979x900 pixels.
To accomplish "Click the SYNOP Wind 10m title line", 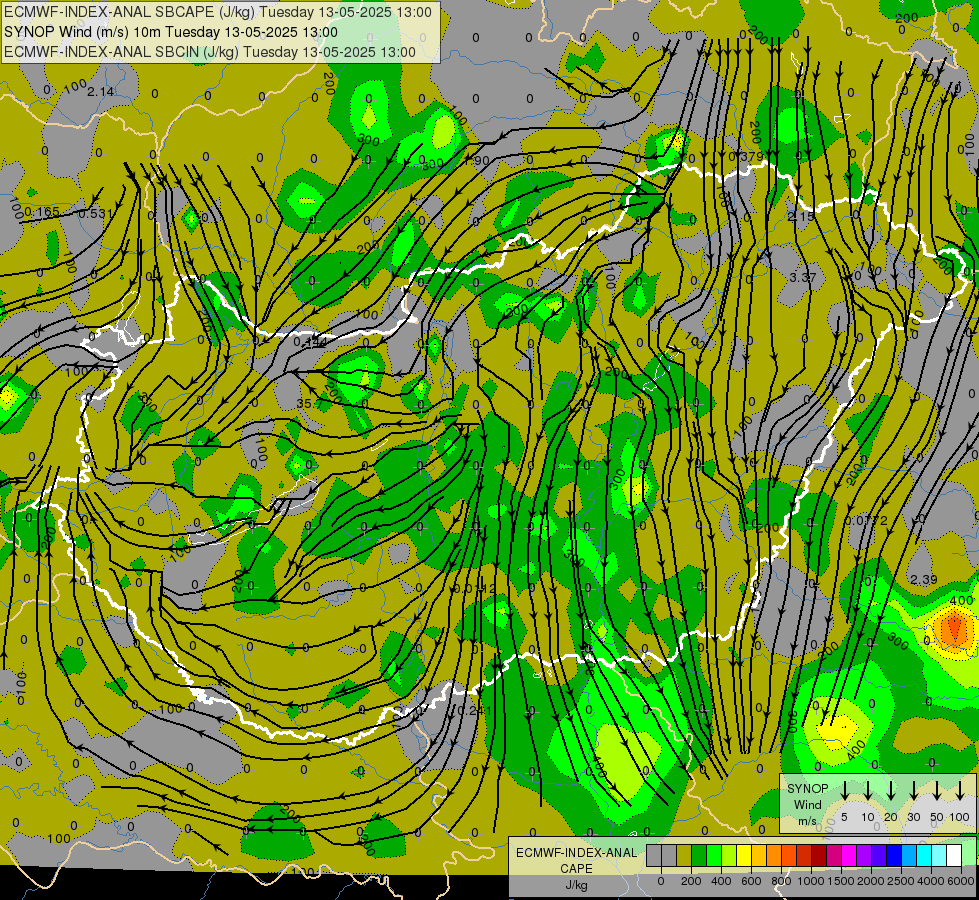I will coord(170,32).
